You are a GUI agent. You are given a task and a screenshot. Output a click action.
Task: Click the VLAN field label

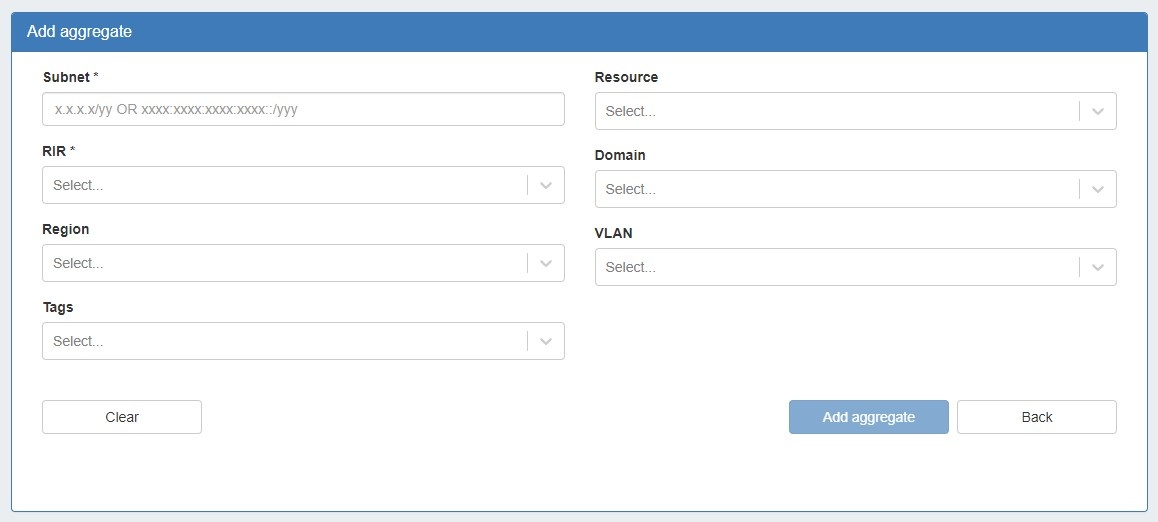(x=613, y=233)
